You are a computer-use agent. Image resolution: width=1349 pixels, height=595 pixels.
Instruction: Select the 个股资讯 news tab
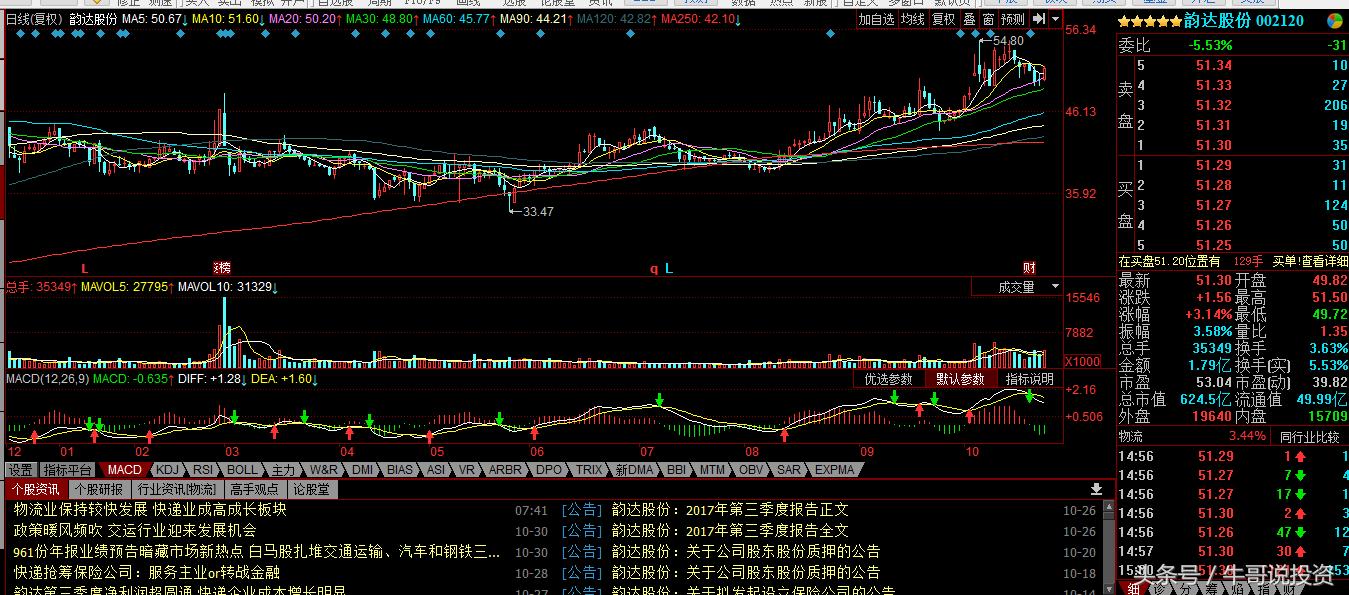37,489
